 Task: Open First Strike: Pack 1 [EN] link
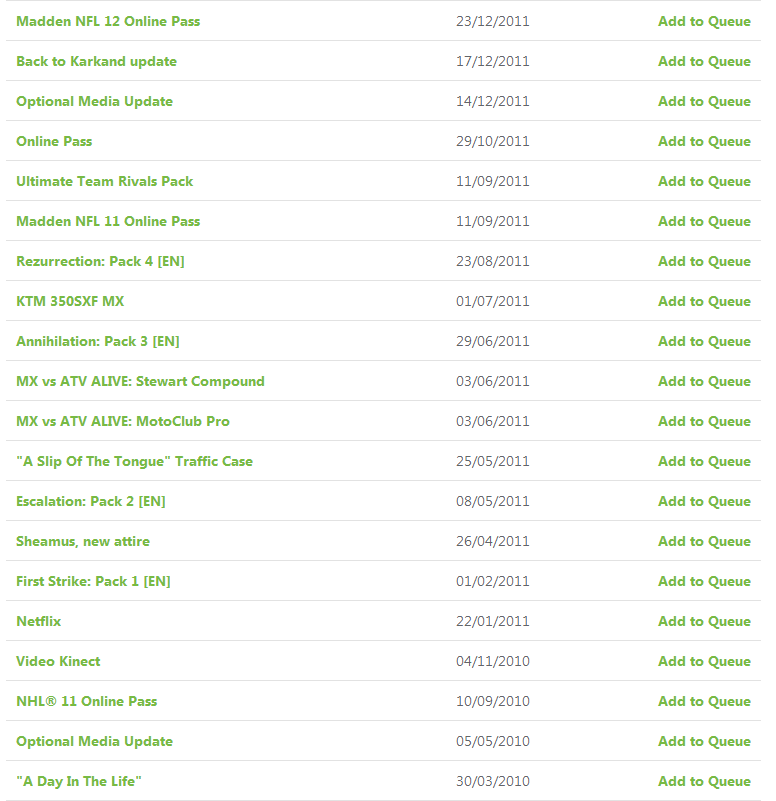coord(93,581)
